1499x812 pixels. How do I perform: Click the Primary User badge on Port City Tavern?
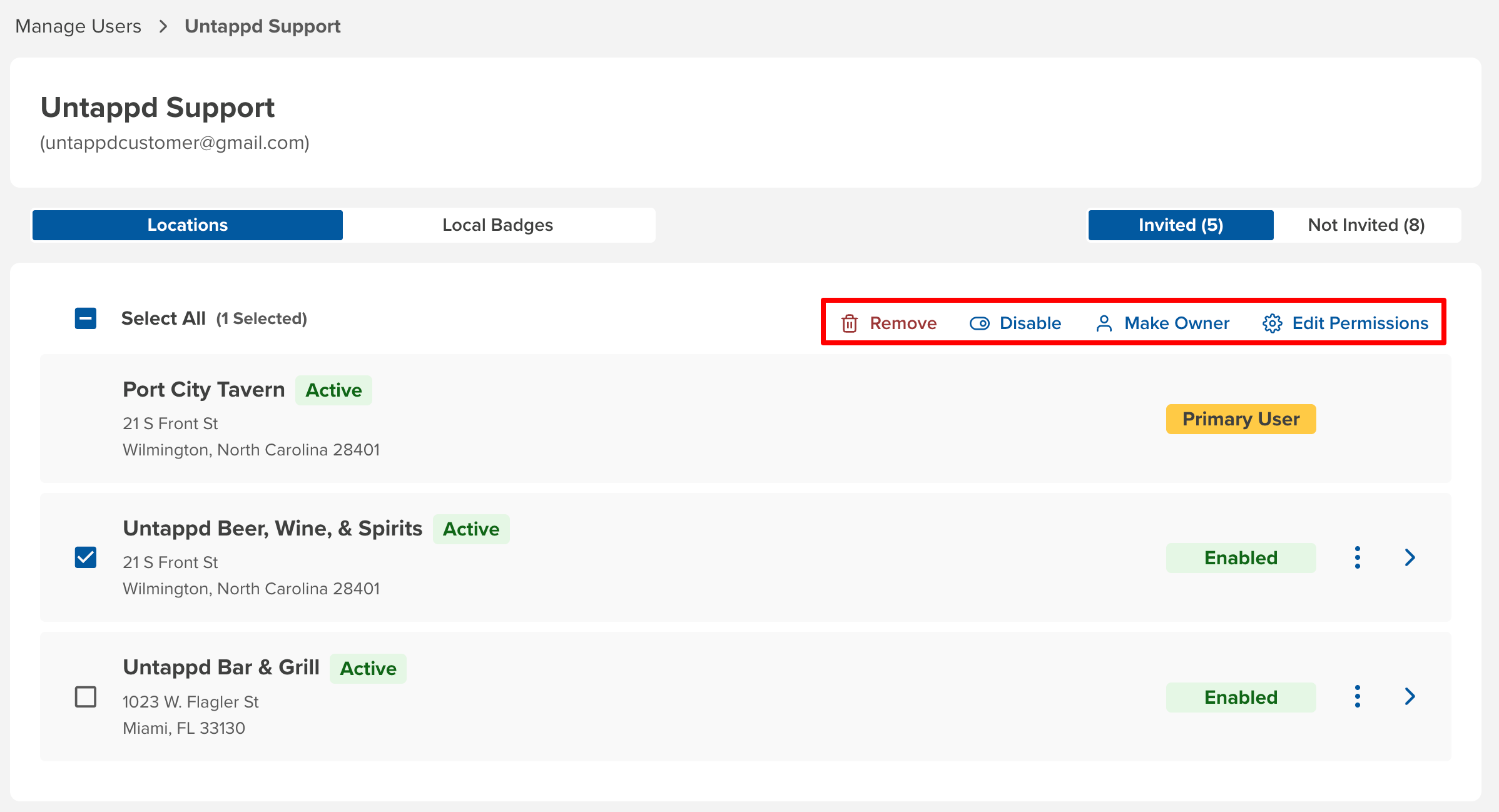pos(1241,419)
